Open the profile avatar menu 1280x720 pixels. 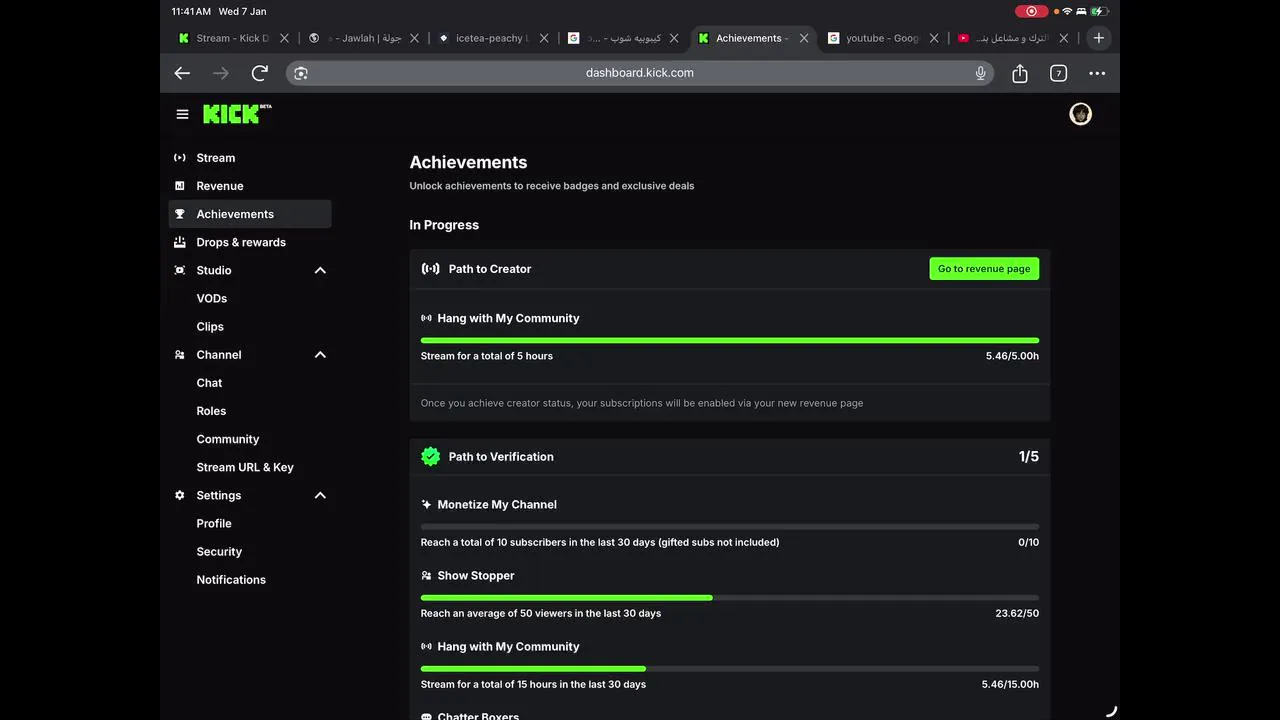[x=1080, y=114]
